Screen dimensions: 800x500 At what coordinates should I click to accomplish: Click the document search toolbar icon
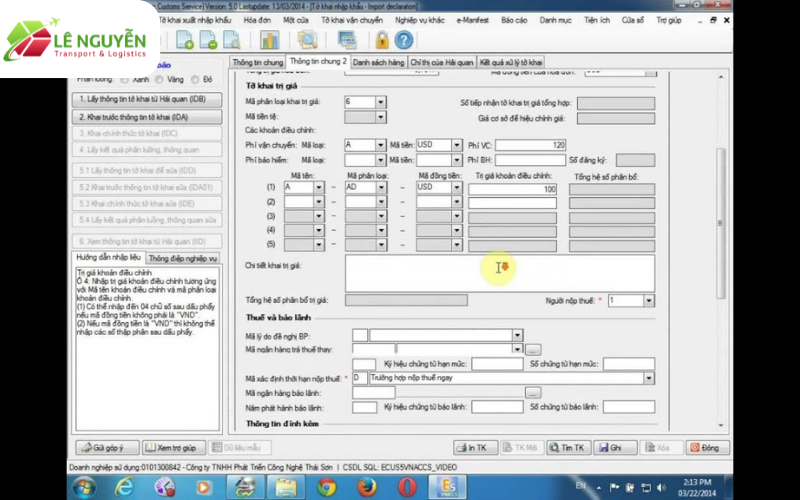point(232,39)
